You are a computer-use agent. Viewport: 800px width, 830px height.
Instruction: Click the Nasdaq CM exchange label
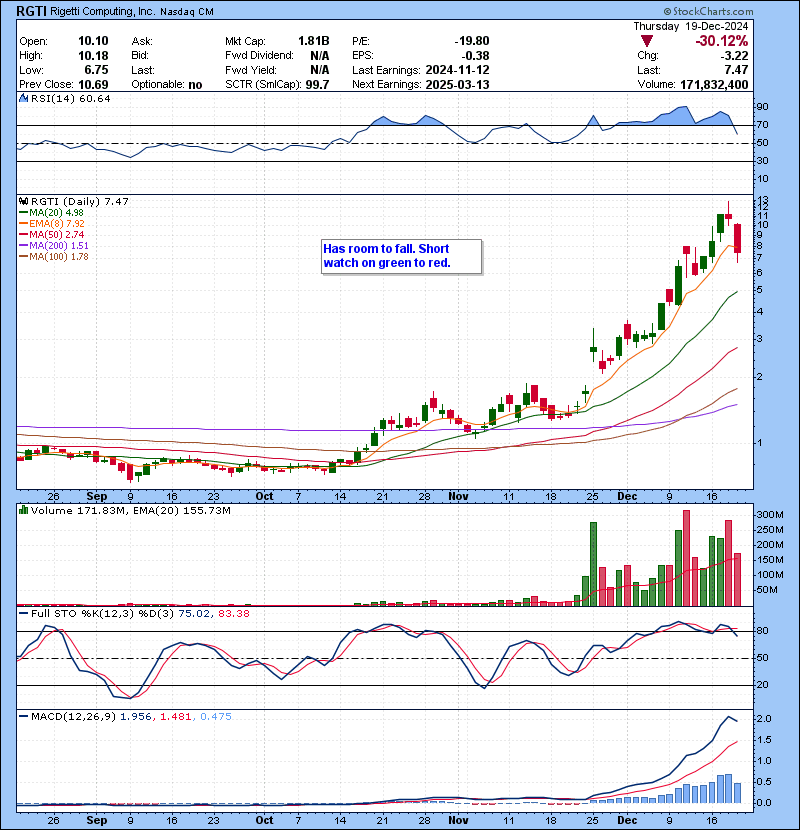click(187, 12)
